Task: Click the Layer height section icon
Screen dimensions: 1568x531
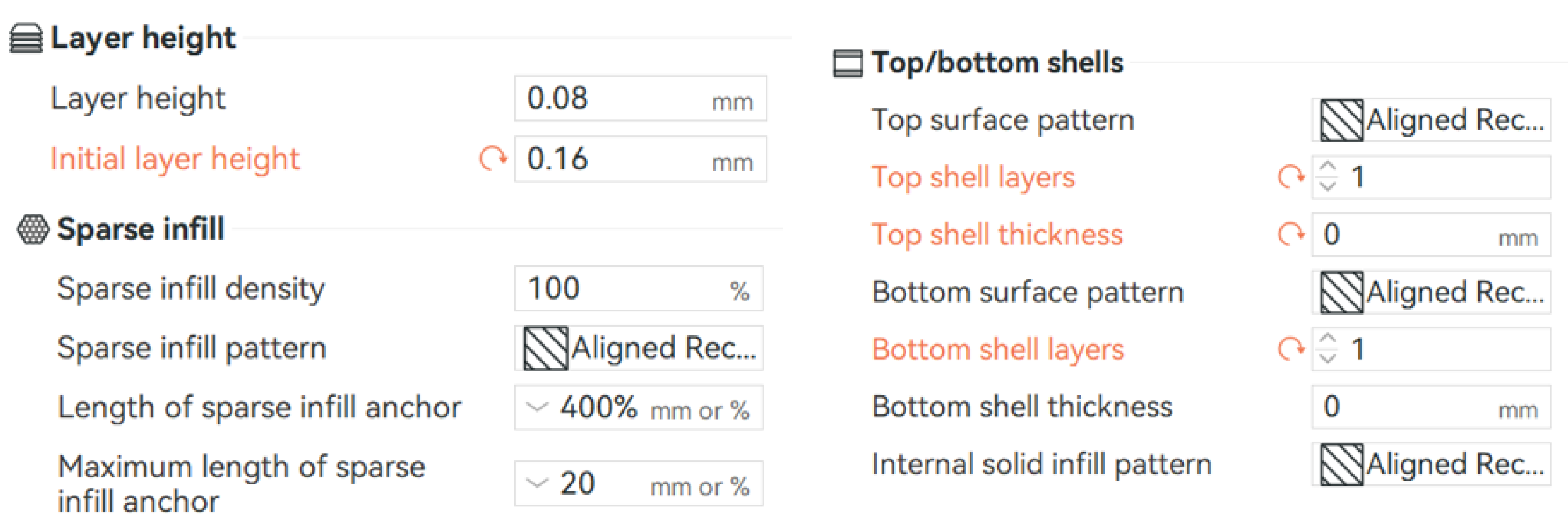Action: tap(26, 39)
